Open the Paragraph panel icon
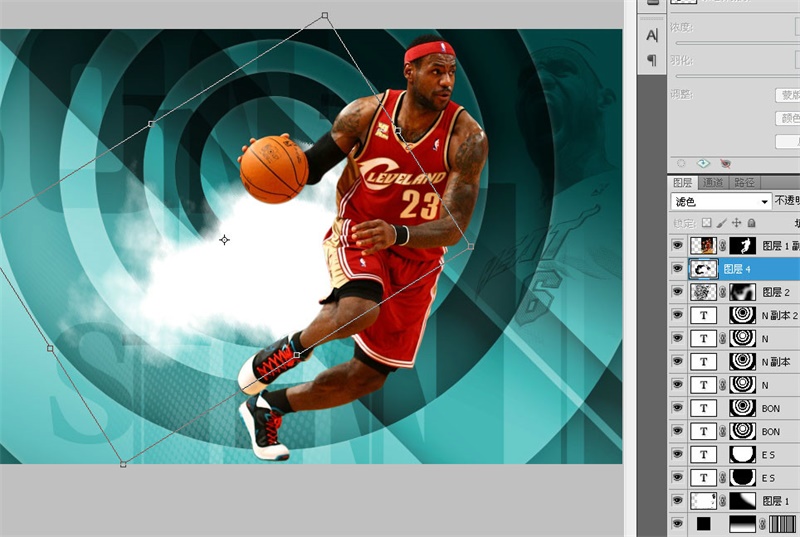The height and width of the screenshot is (537, 800). click(x=652, y=60)
